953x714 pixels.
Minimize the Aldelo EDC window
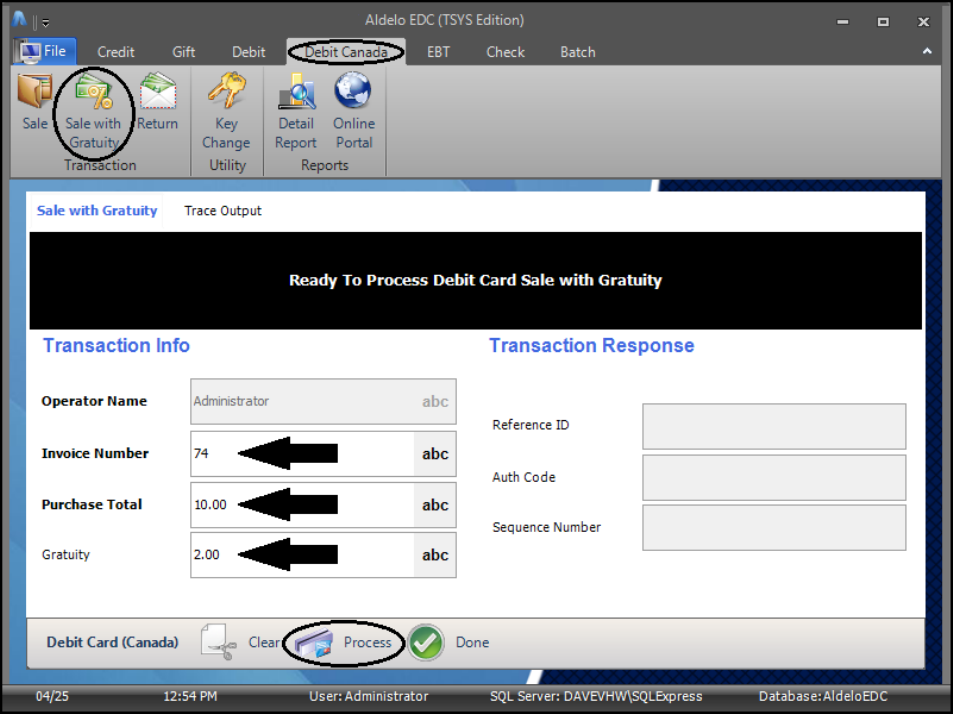tap(842, 22)
